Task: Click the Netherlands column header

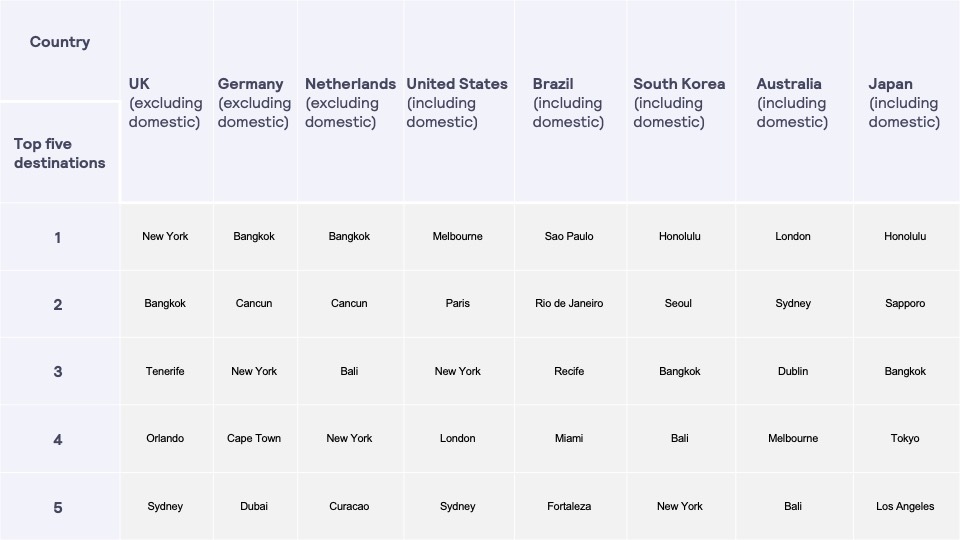Action: coord(350,102)
